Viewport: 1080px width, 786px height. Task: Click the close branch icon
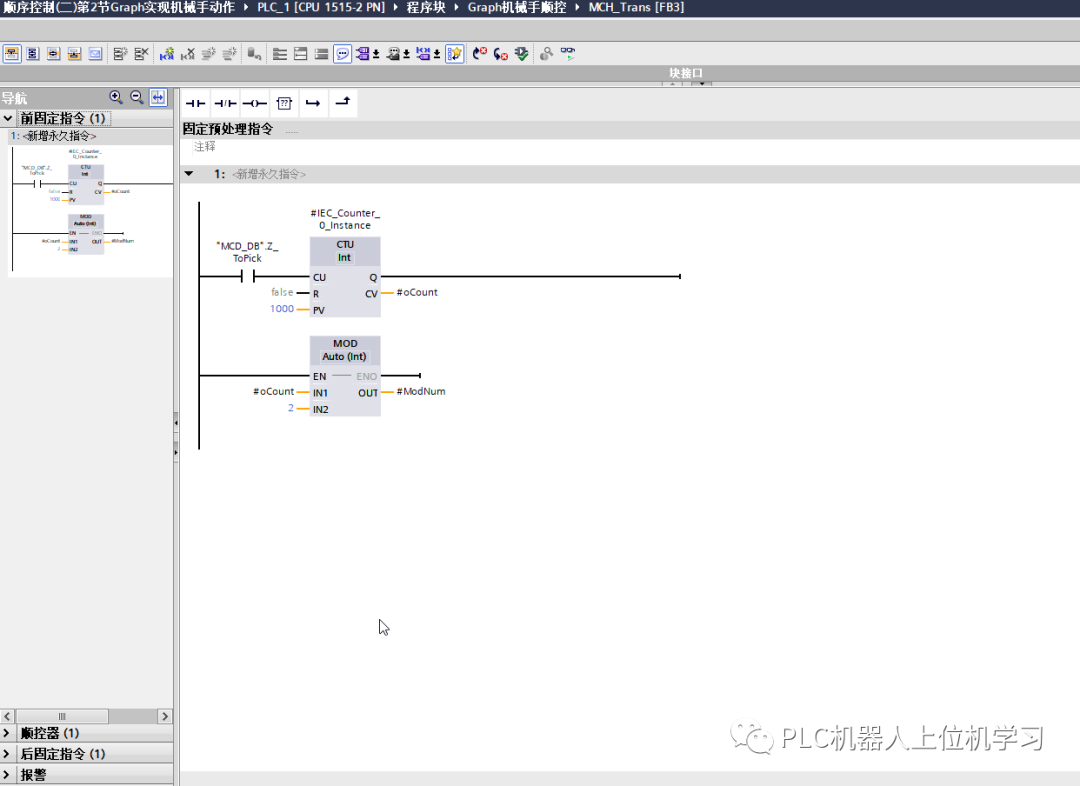tap(343, 103)
